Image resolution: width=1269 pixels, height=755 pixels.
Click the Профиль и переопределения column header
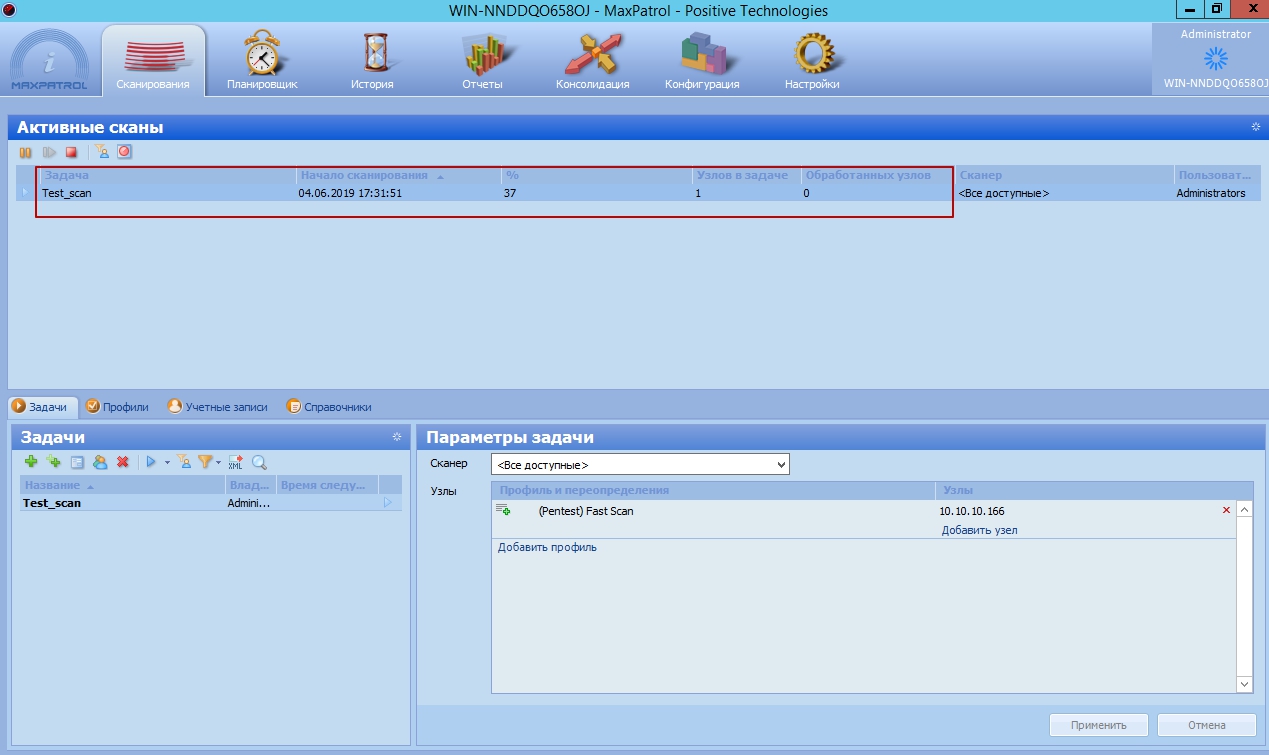[714, 490]
